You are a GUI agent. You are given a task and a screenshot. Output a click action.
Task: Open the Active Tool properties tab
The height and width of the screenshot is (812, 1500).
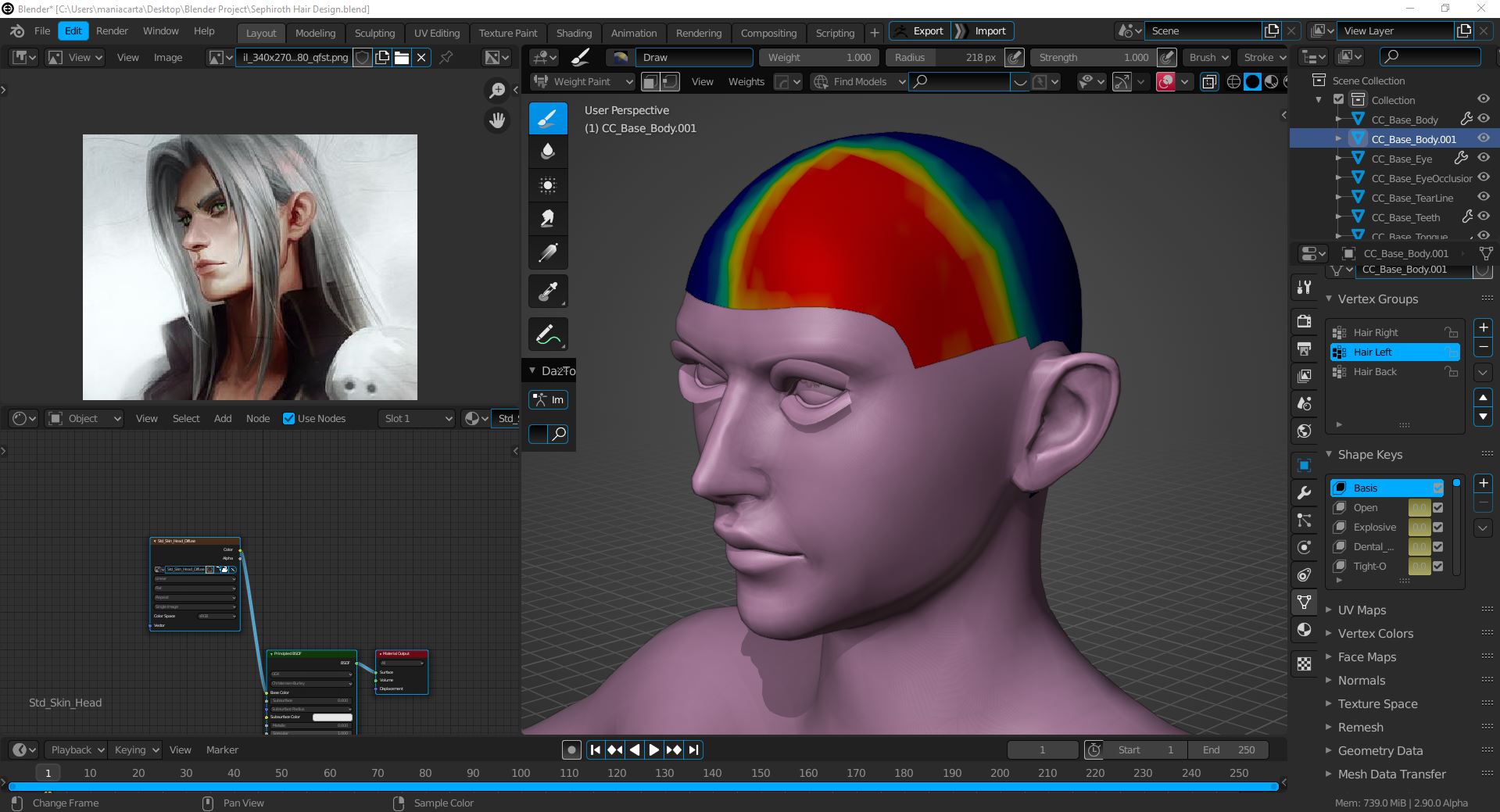1304,287
